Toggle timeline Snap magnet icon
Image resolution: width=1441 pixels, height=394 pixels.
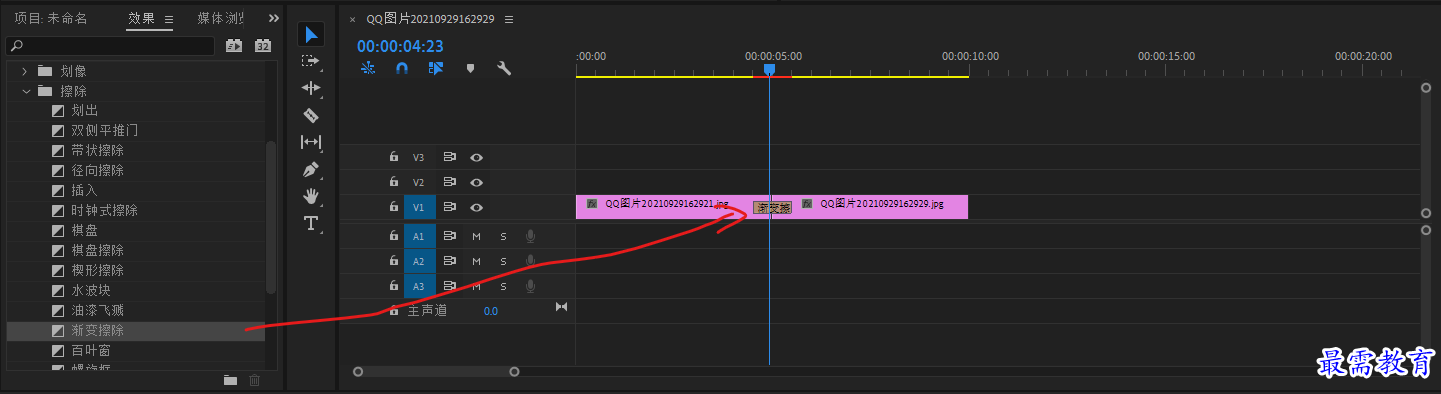coord(402,69)
